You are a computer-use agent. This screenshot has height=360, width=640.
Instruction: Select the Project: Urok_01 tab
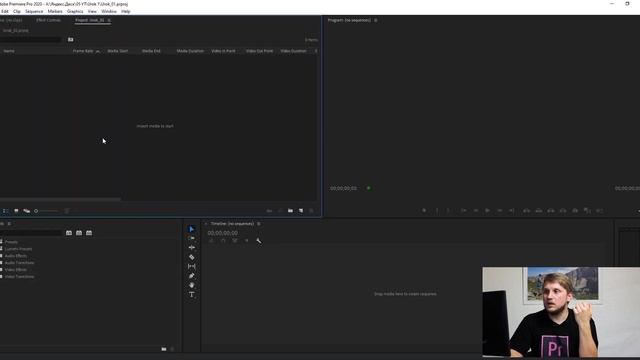pos(89,20)
